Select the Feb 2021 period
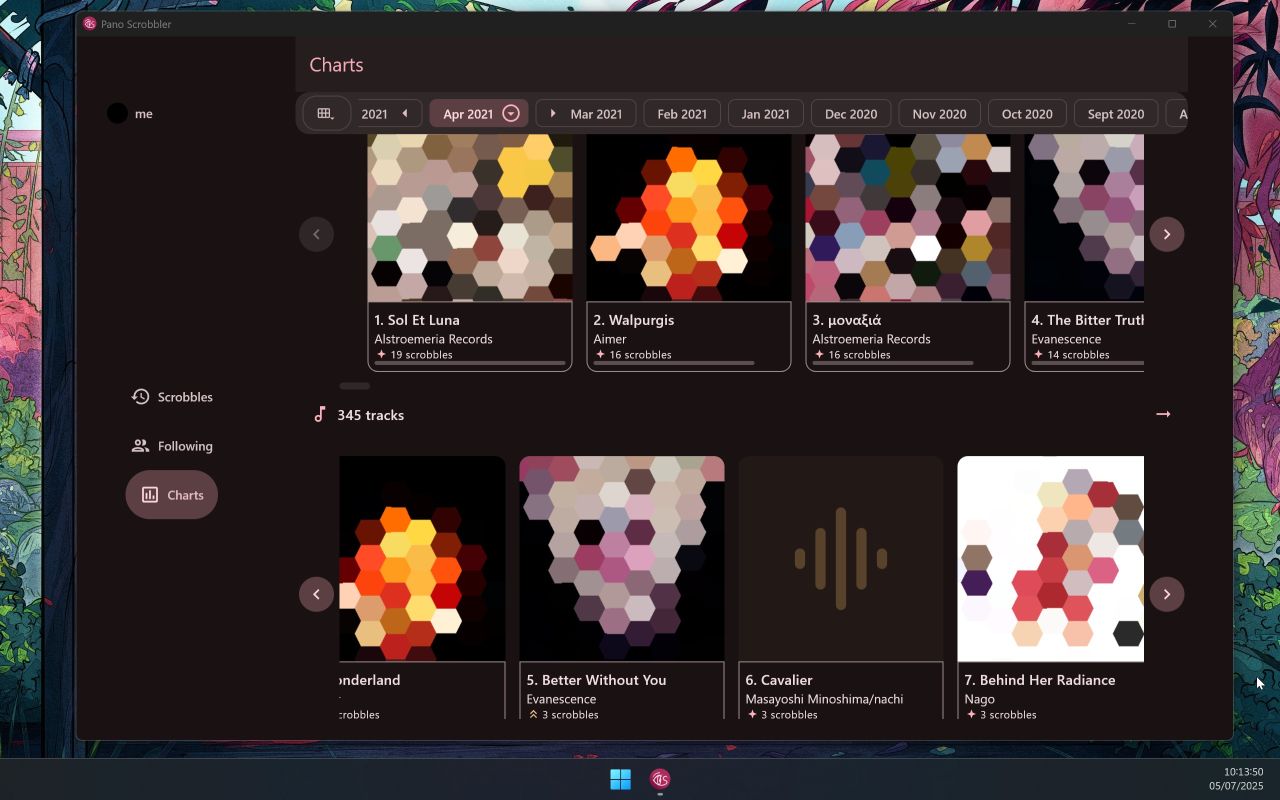This screenshot has height=800, width=1280. coord(682,114)
